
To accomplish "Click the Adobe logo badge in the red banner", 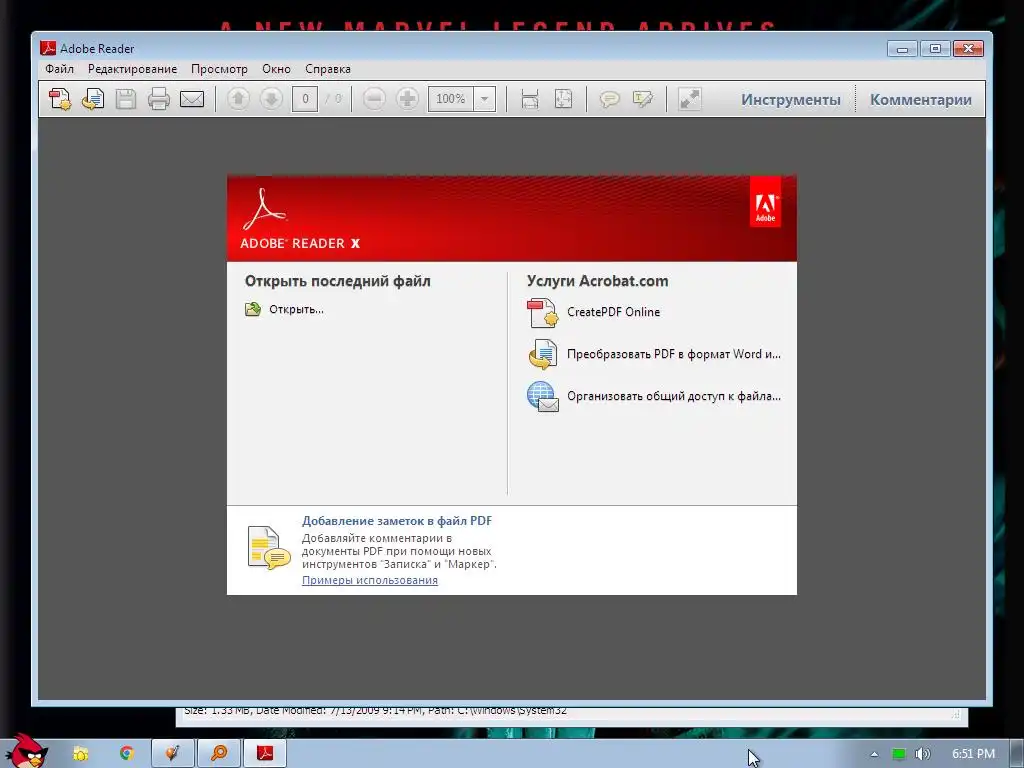I will coord(765,203).
